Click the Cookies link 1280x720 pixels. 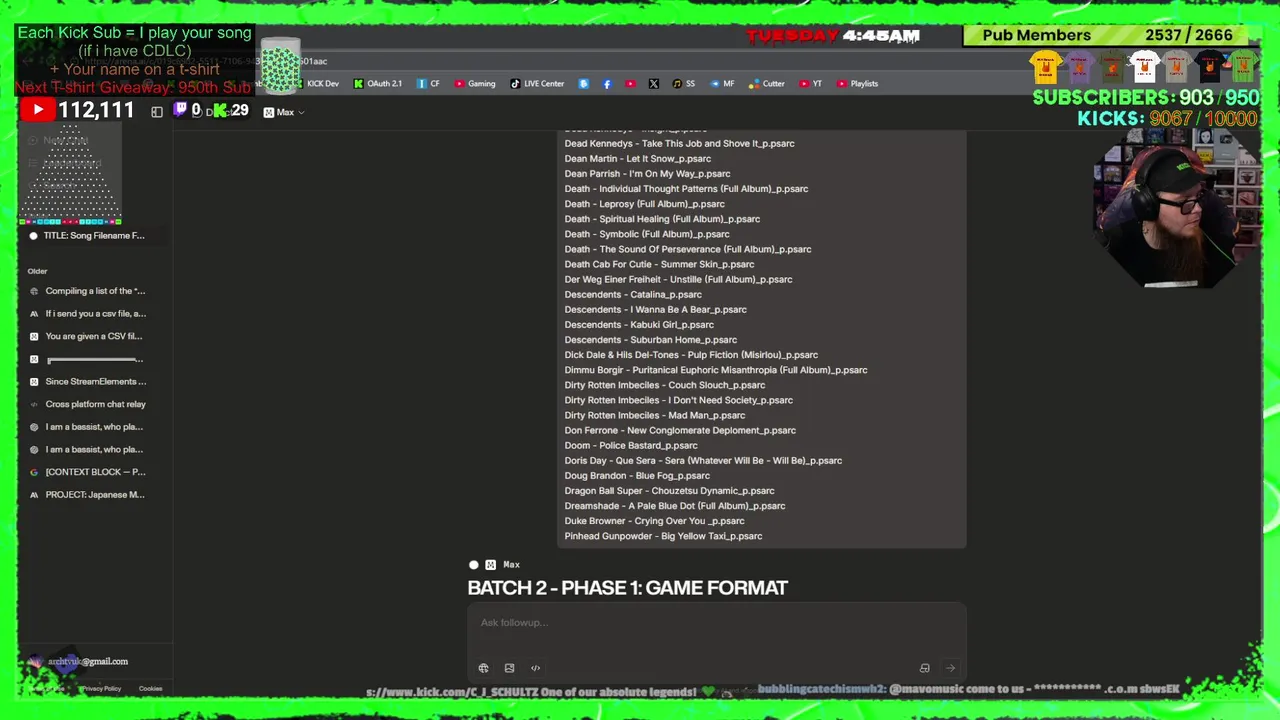[x=150, y=688]
